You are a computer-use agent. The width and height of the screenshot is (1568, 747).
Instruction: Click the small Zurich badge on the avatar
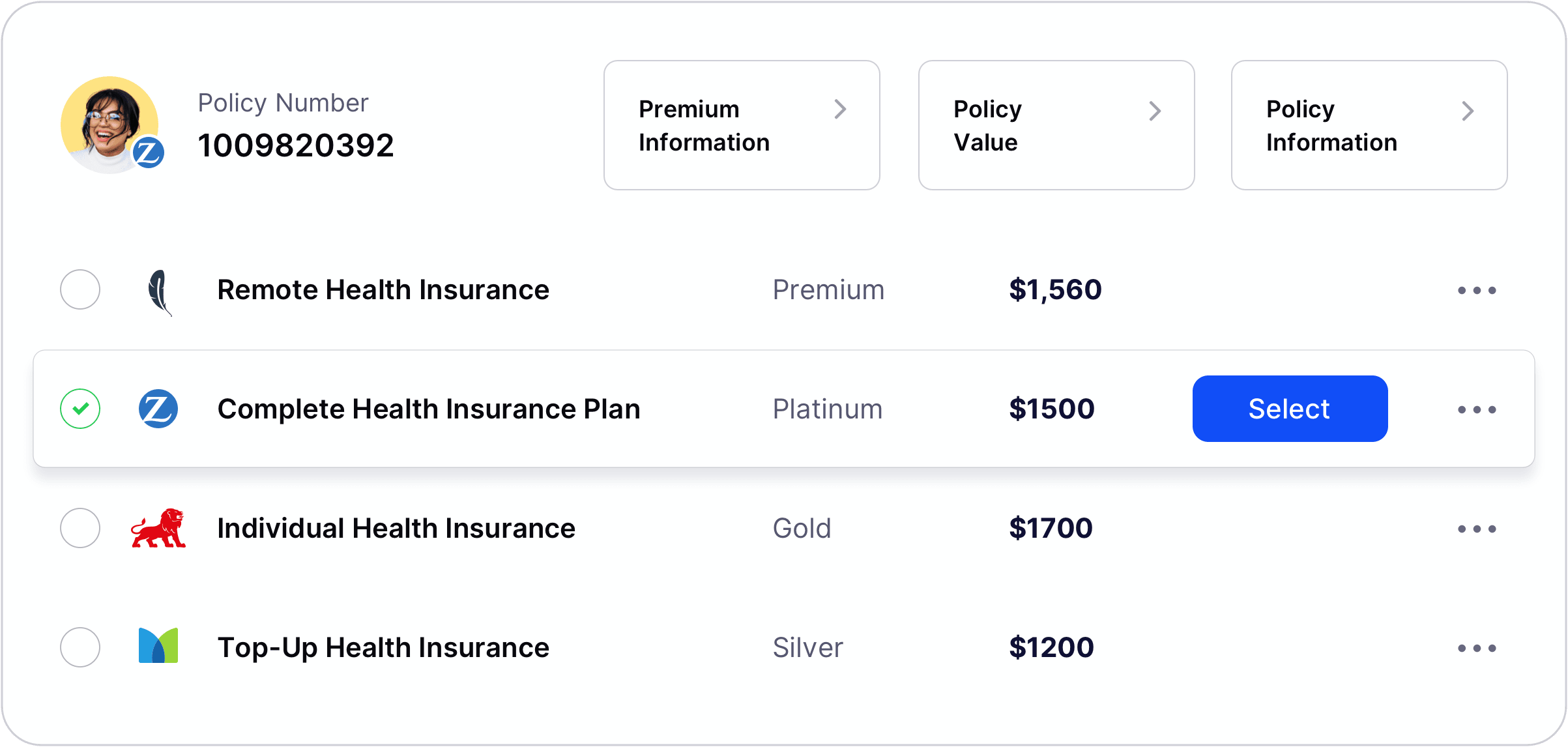149,154
